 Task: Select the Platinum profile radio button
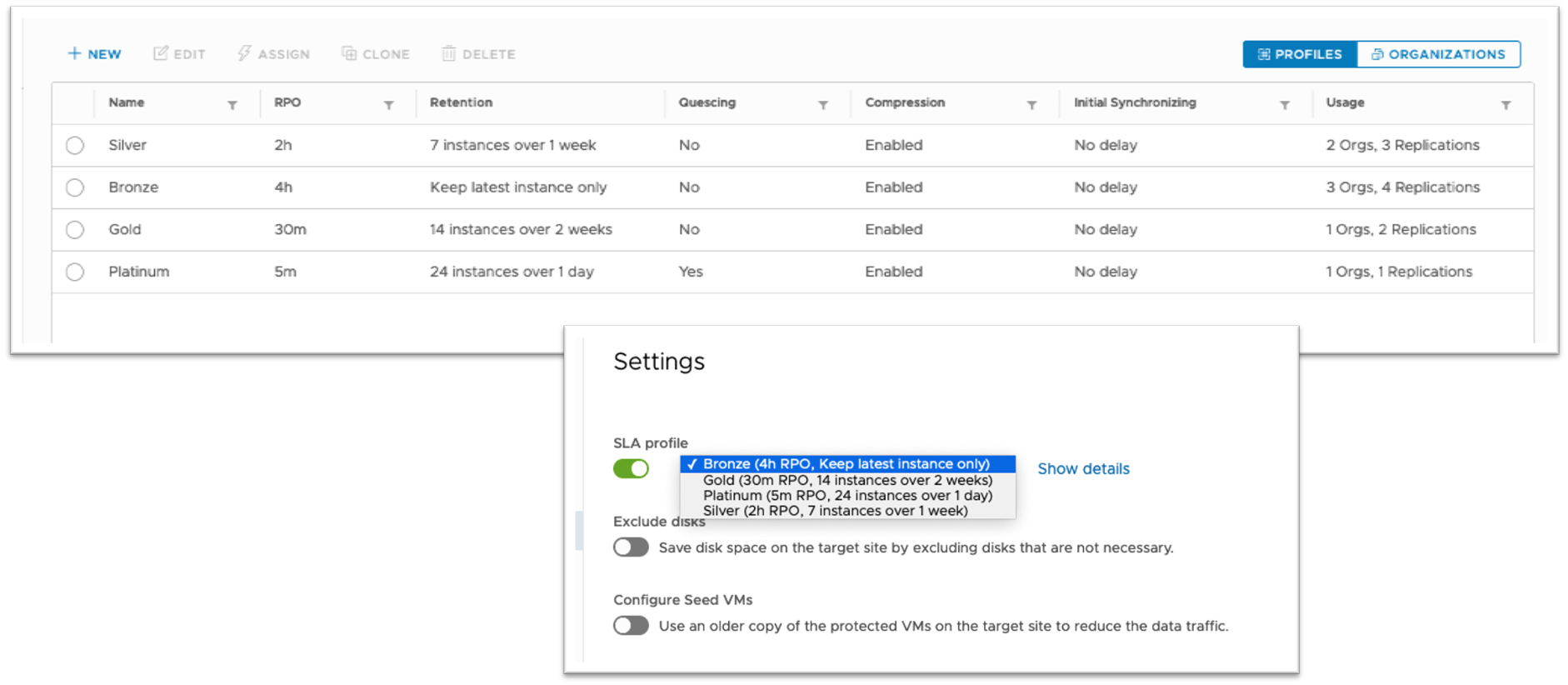pos(75,272)
